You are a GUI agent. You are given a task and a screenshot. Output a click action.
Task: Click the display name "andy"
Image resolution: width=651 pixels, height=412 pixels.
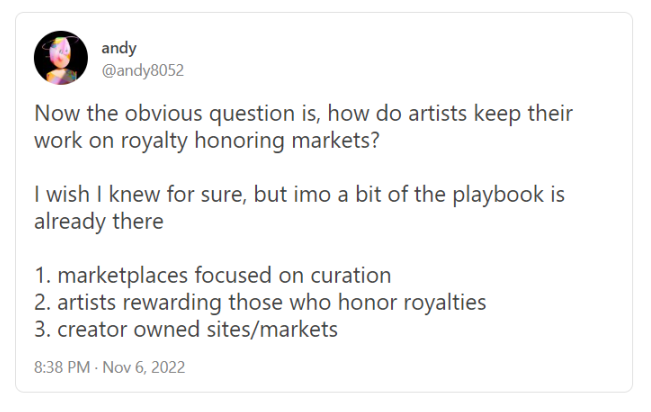119,48
